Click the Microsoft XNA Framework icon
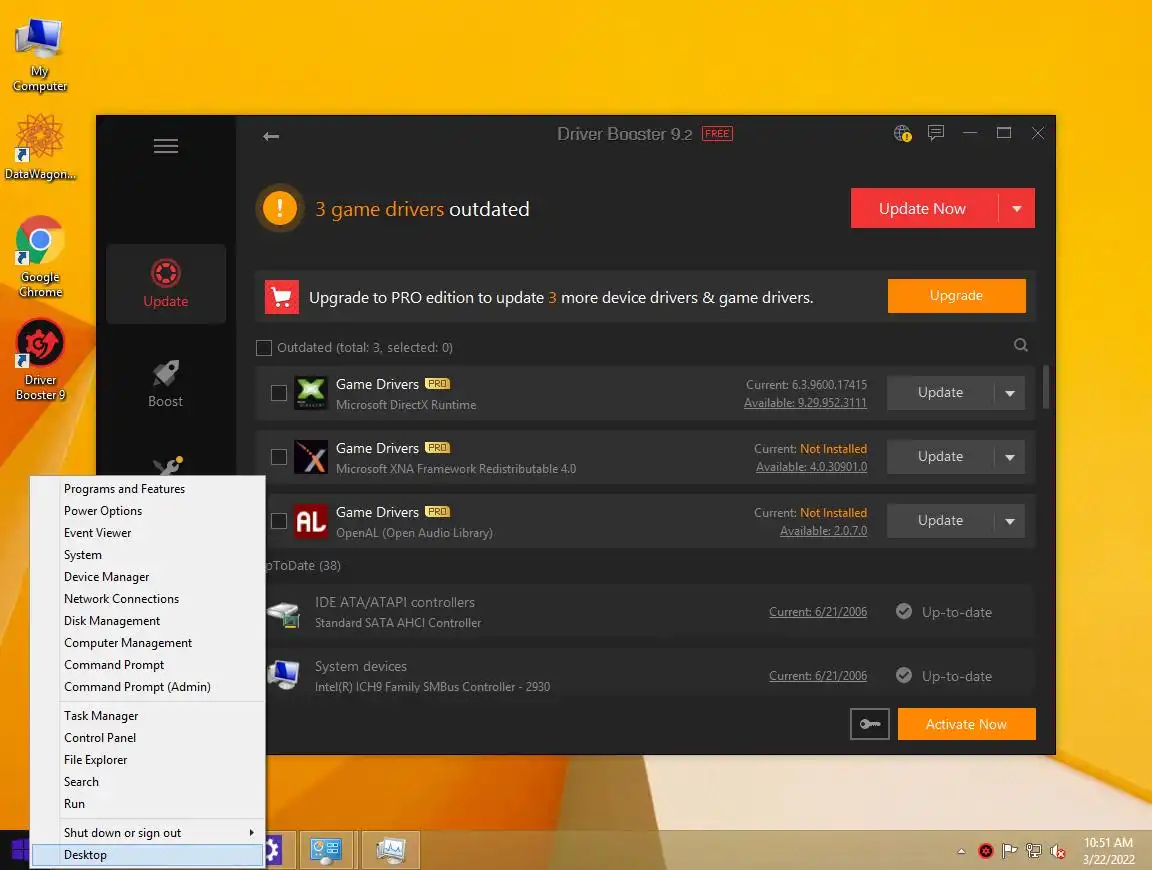The height and width of the screenshot is (870, 1152). (x=311, y=457)
